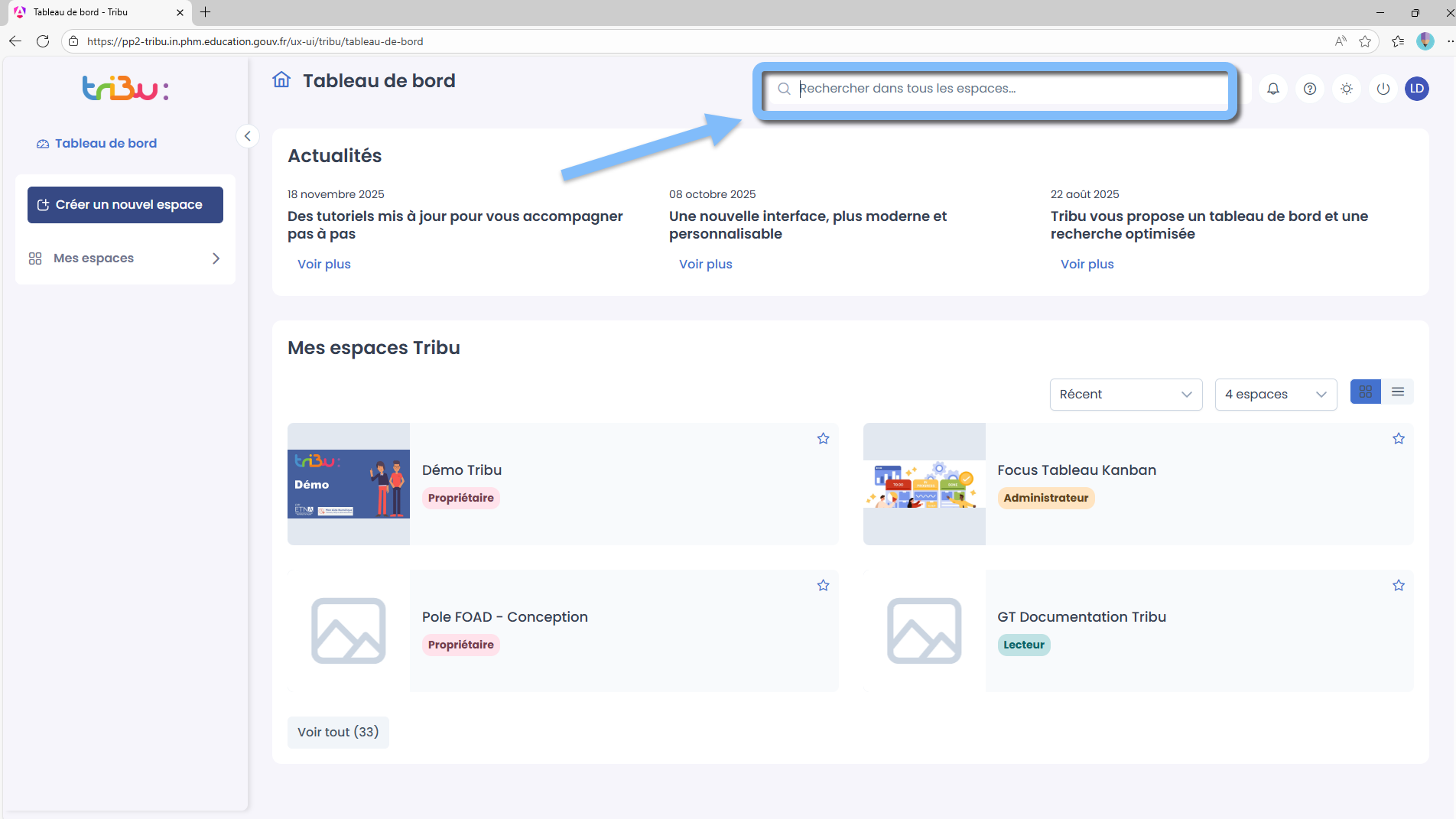The height and width of the screenshot is (819, 1456).
Task: View site information lock icon
Action: click(73, 41)
